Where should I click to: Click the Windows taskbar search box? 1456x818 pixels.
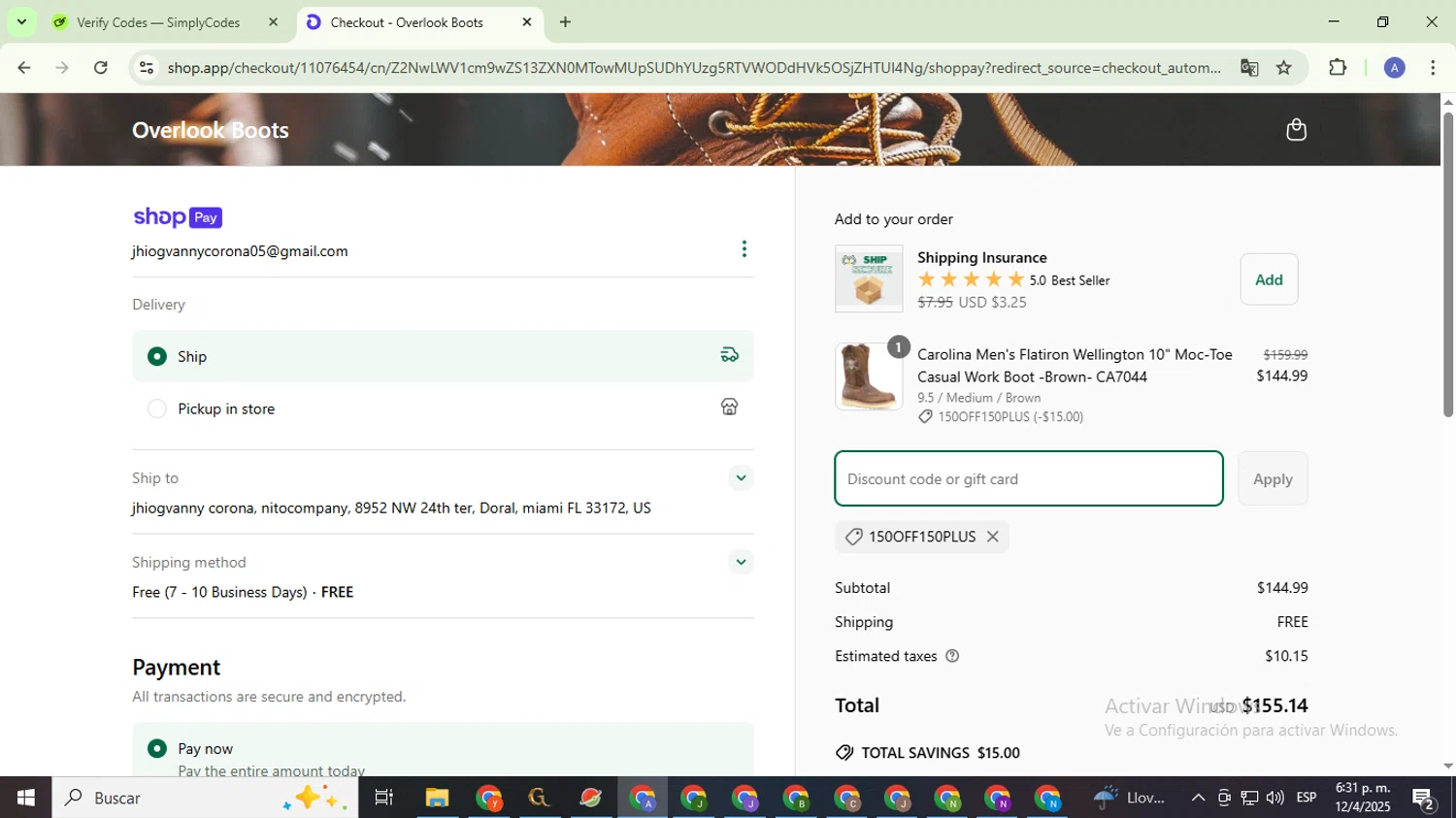205,798
